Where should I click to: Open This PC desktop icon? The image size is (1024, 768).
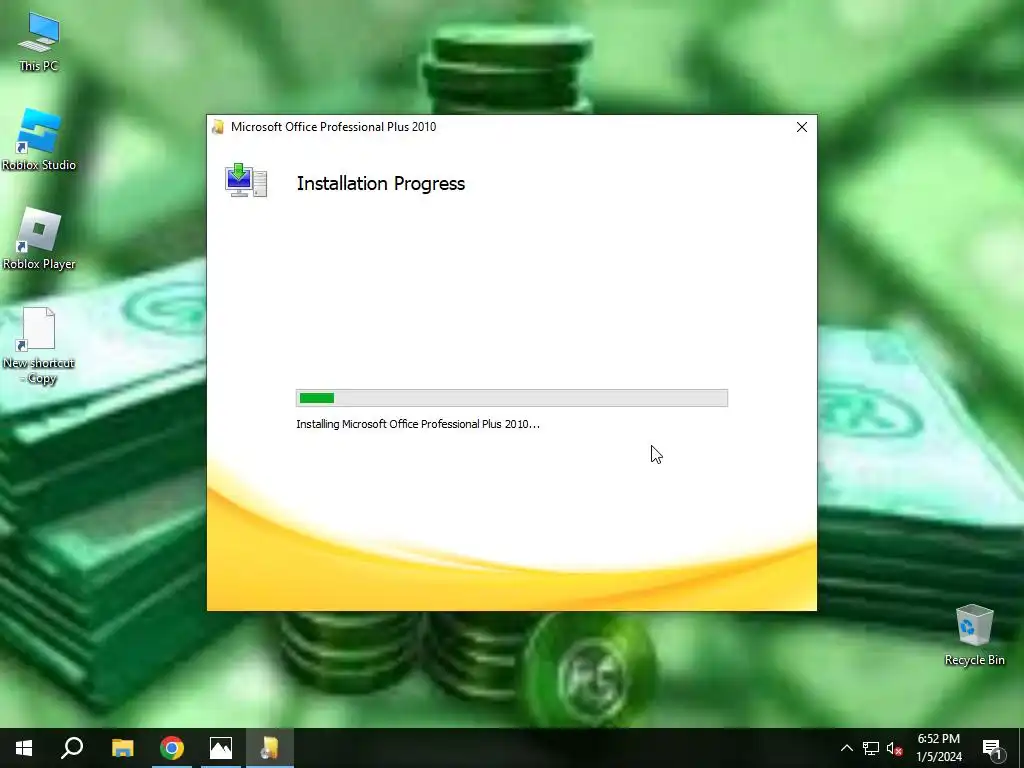tap(39, 40)
